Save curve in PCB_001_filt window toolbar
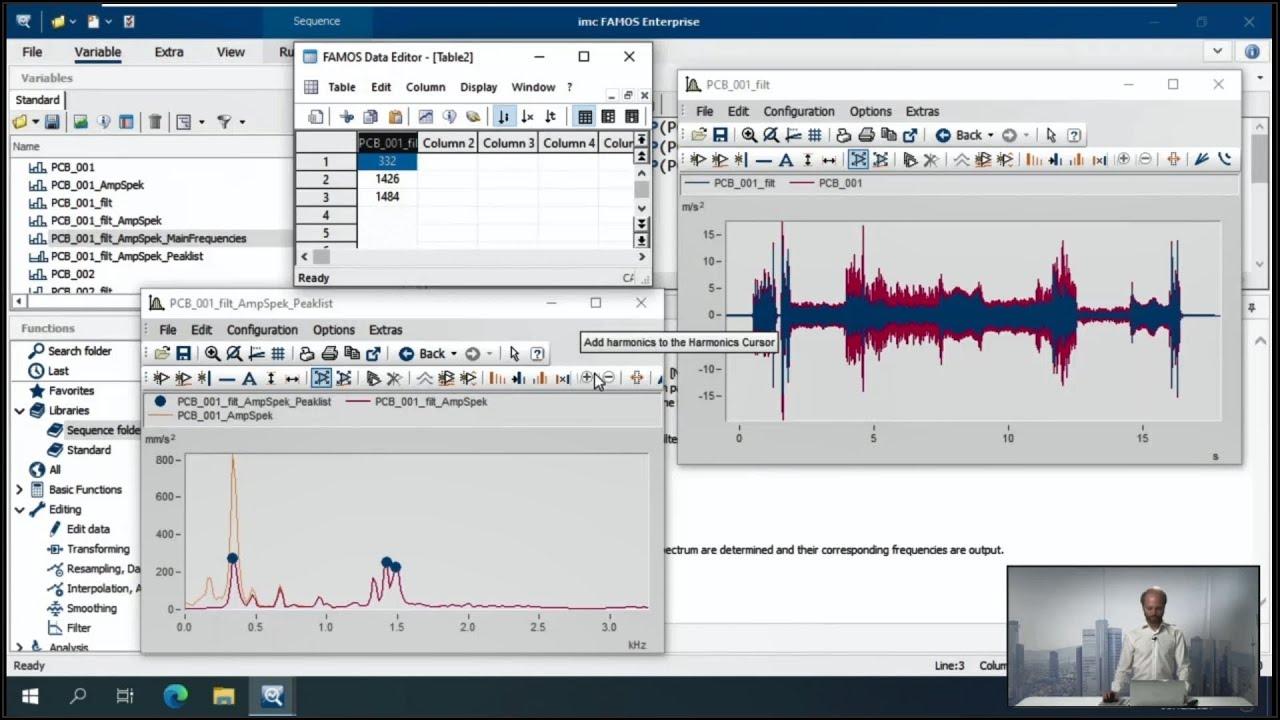 [x=720, y=135]
